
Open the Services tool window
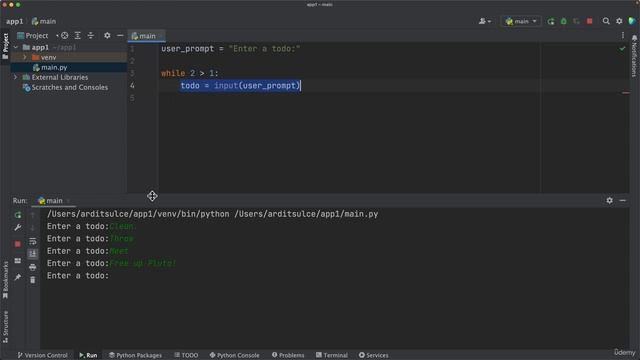pos(373,355)
